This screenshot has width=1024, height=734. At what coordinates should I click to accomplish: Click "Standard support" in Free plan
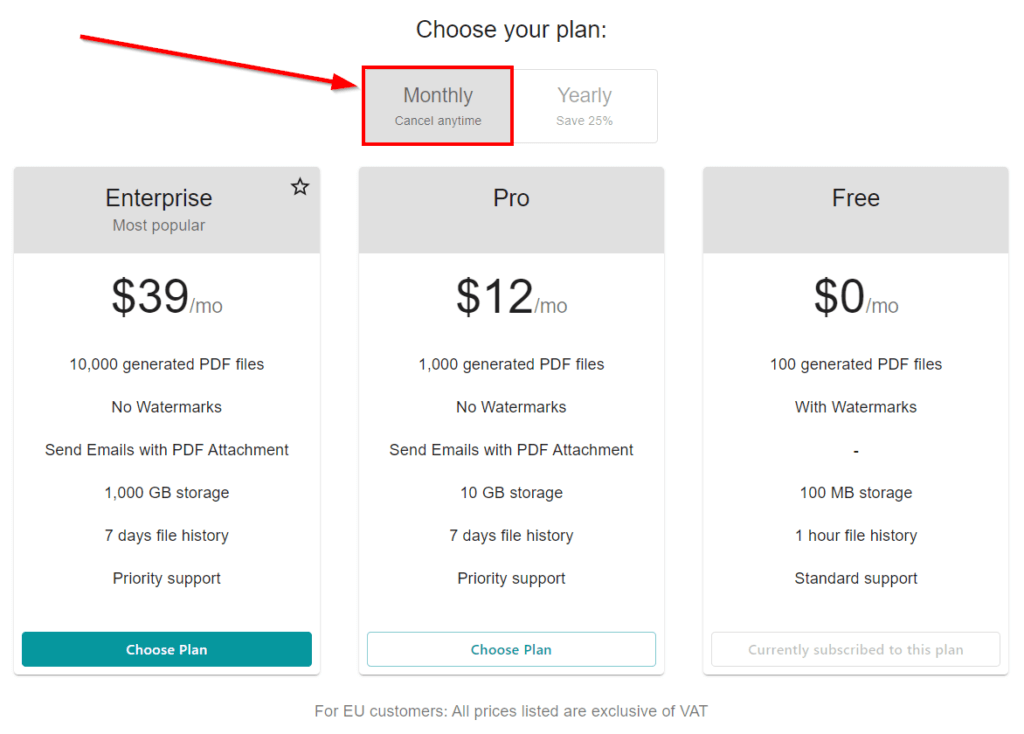pyautogui.click(x=855, y=578)
